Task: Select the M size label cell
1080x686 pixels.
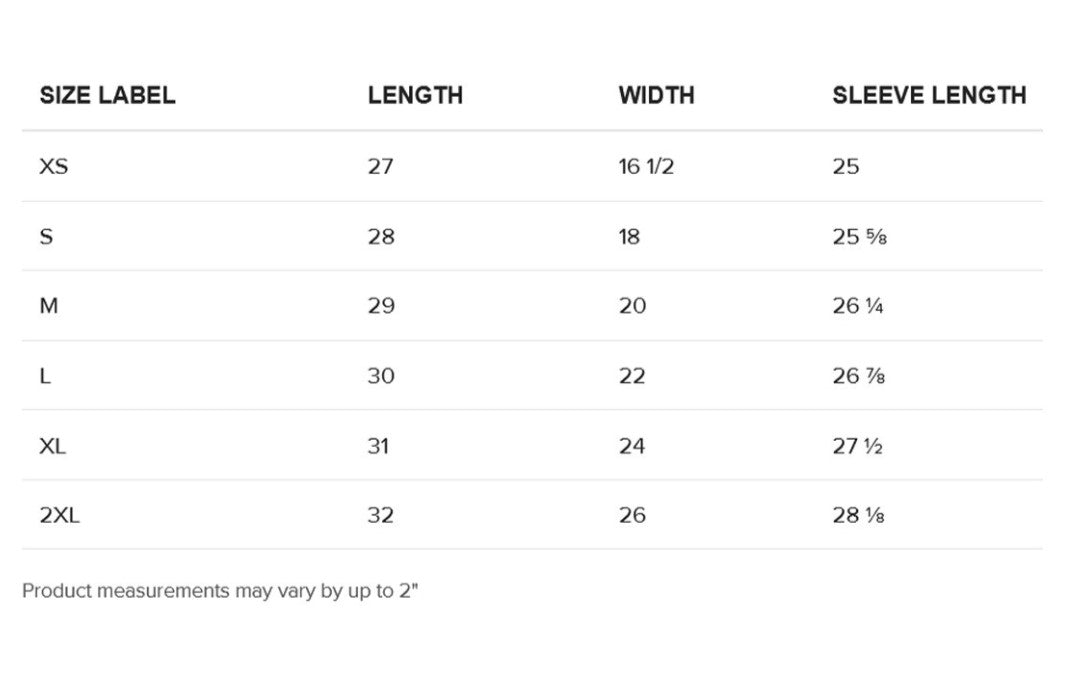Action: pyautogui.click(x=49, y=306)
